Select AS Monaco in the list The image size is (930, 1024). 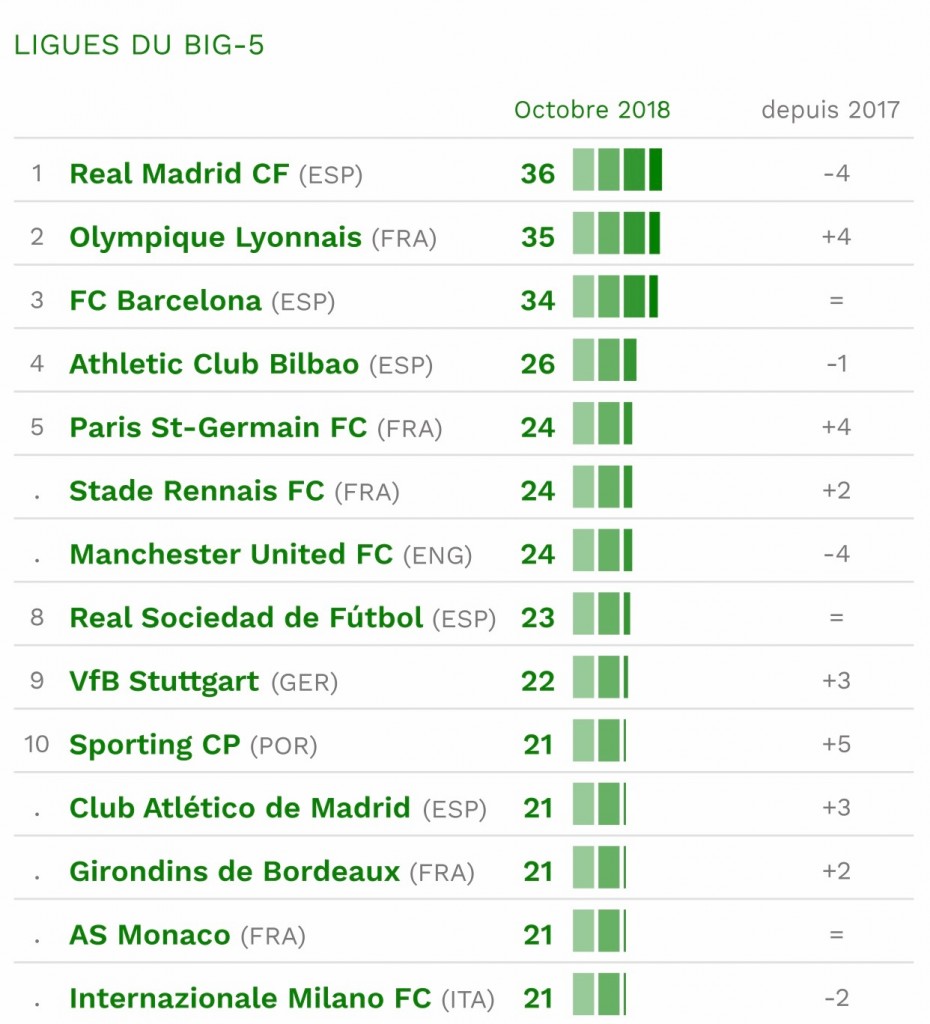click(x=150, y=935)
